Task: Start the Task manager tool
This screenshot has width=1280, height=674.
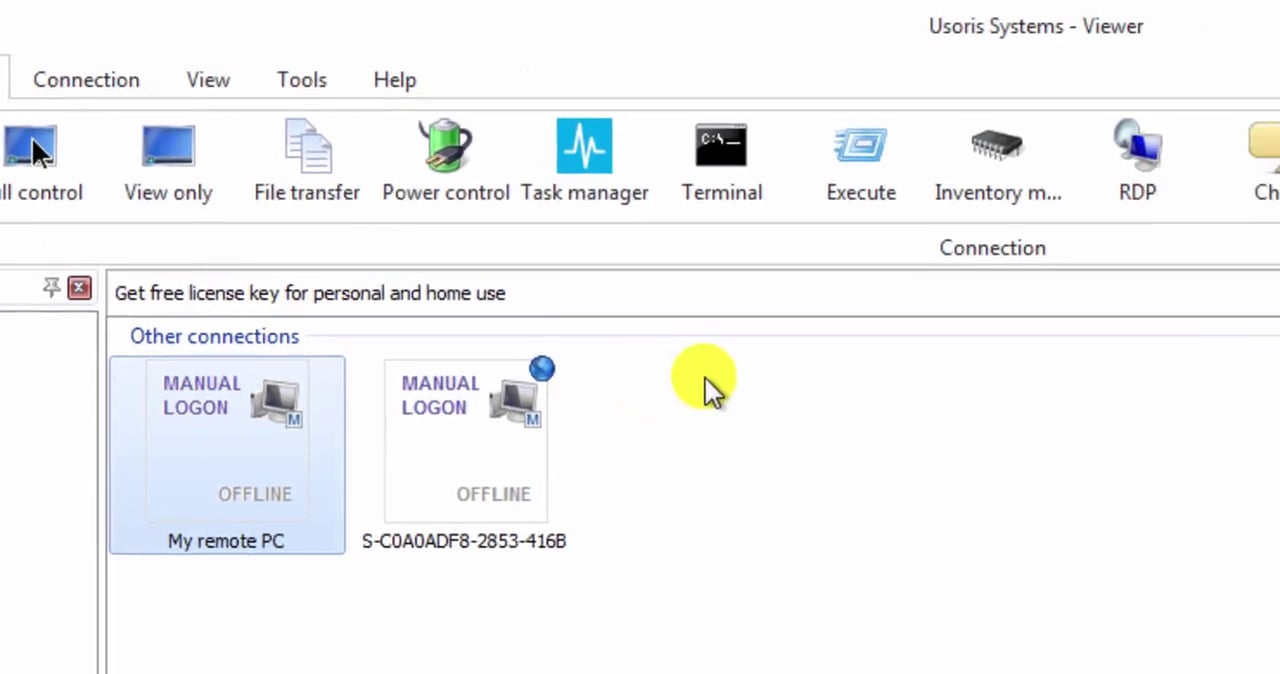Action: point(584,163)
